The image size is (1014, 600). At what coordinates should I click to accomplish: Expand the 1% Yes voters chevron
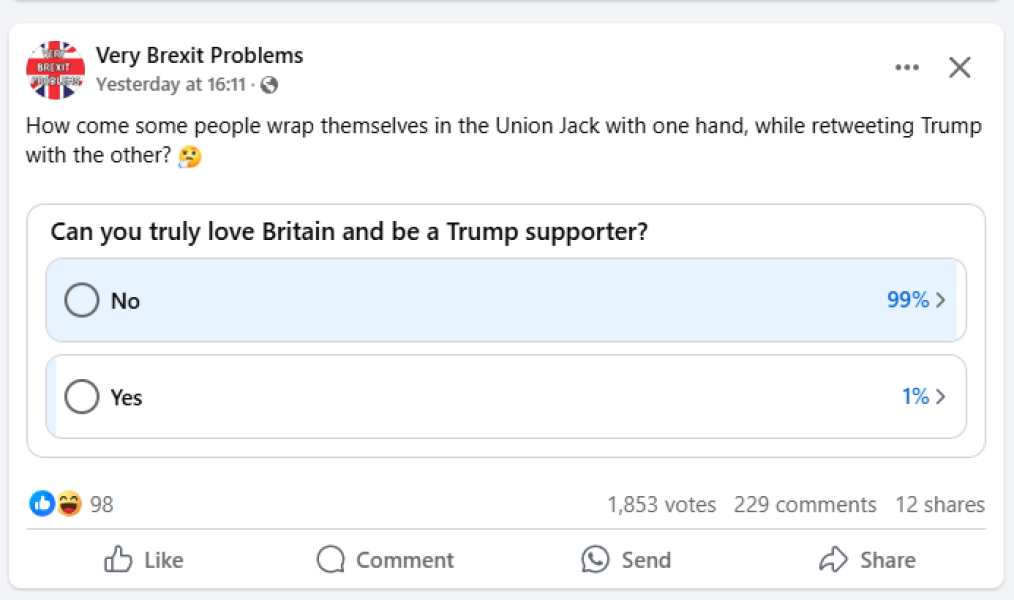pos(940,397)
